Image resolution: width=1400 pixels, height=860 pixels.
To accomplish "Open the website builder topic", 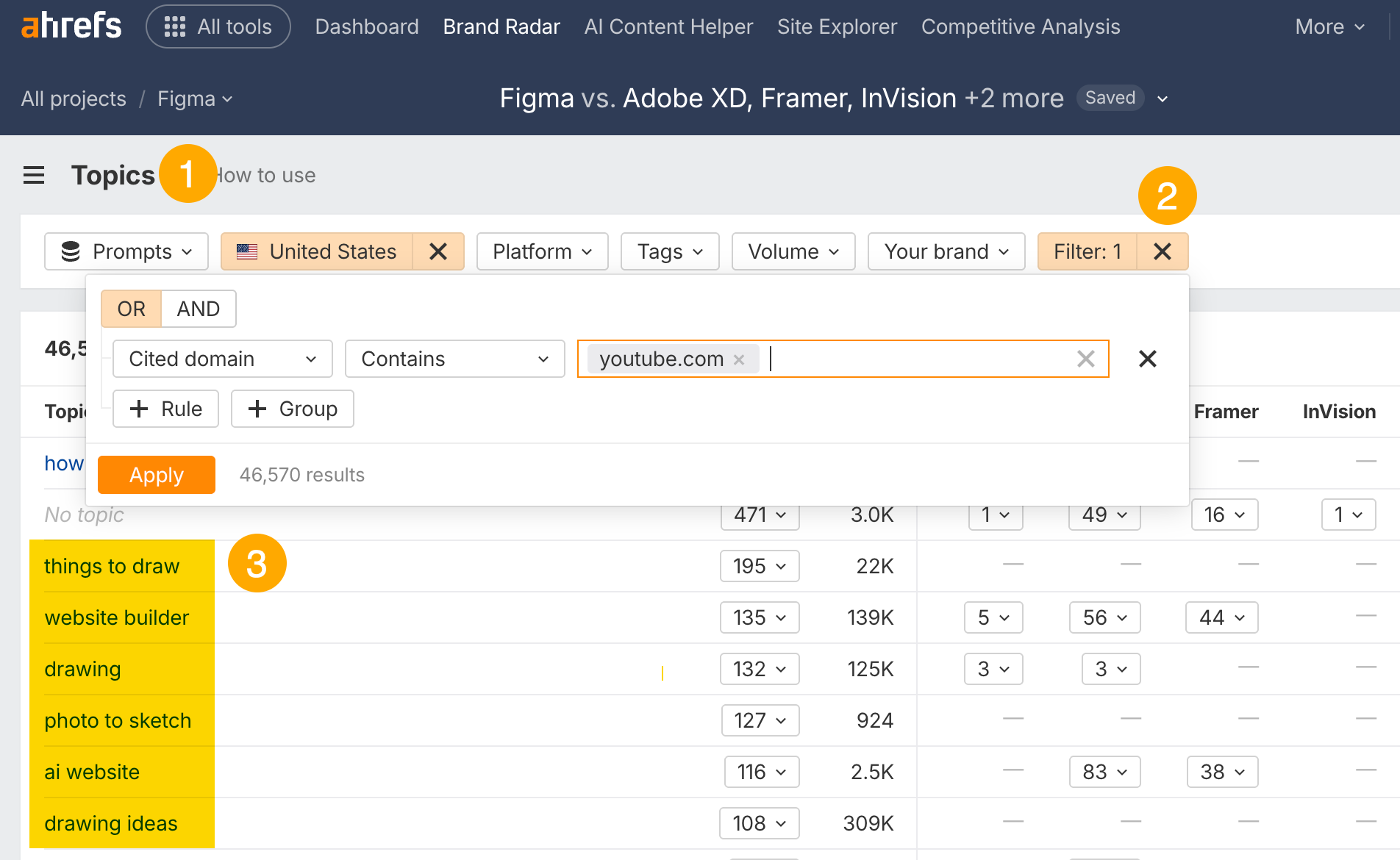I will click(x=117, y=617).
